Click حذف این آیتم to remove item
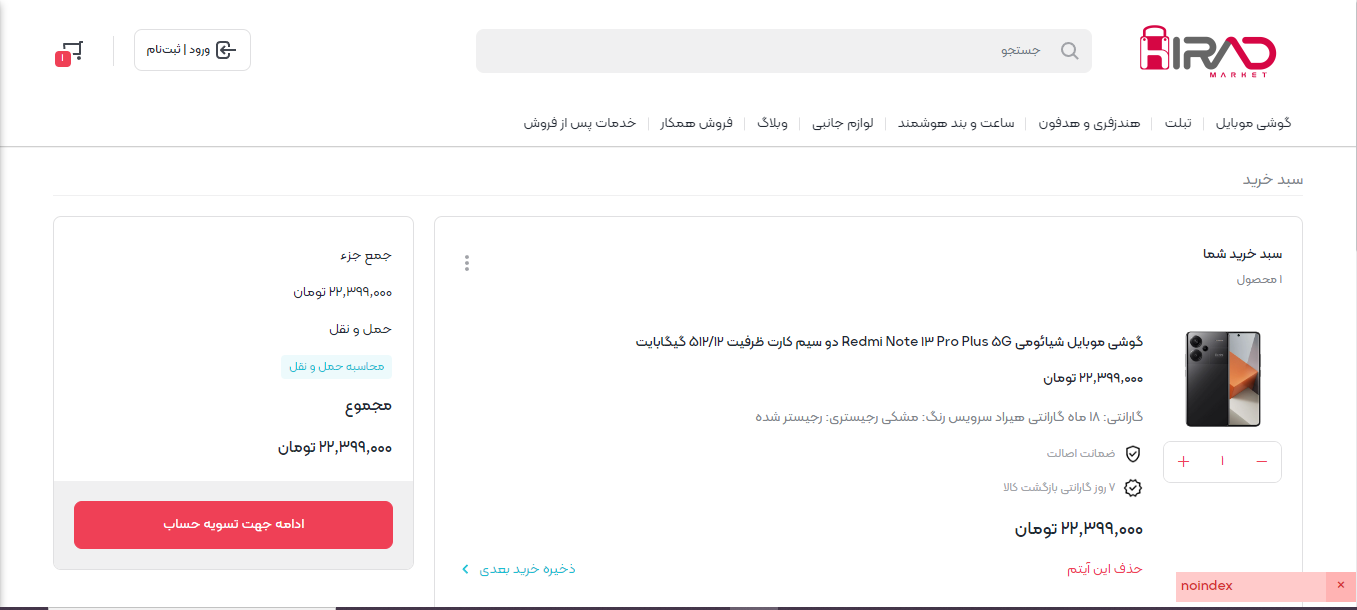 click(x=1104, y=569)
